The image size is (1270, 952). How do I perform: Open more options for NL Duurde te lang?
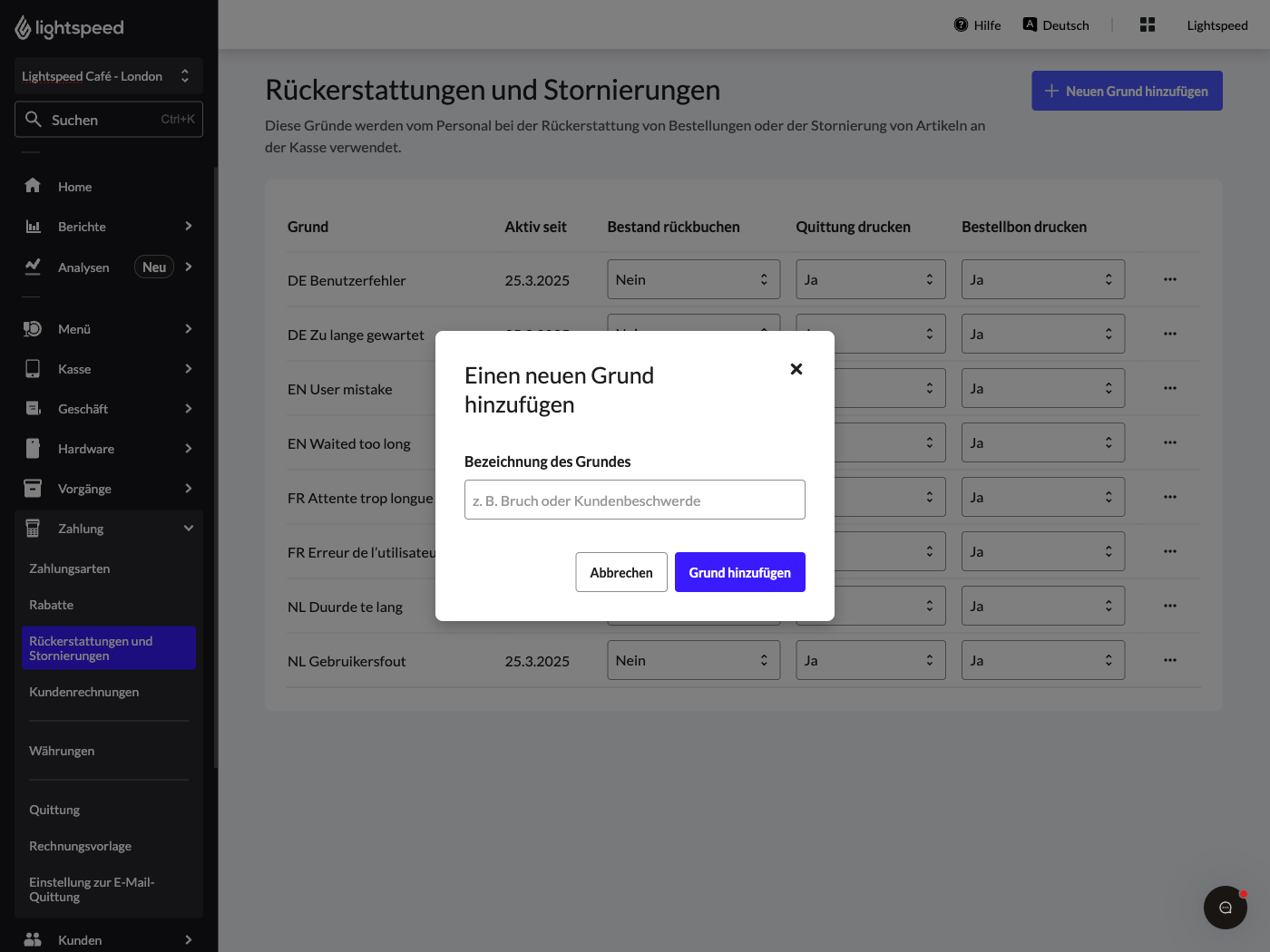1170,606
